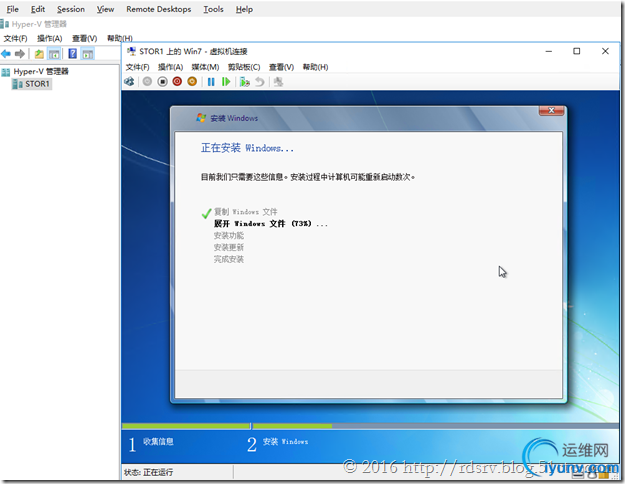Click the Hyper-V 管理器 title bar text
This screenshot has width=625, height=484.
(x=39, y=24)
